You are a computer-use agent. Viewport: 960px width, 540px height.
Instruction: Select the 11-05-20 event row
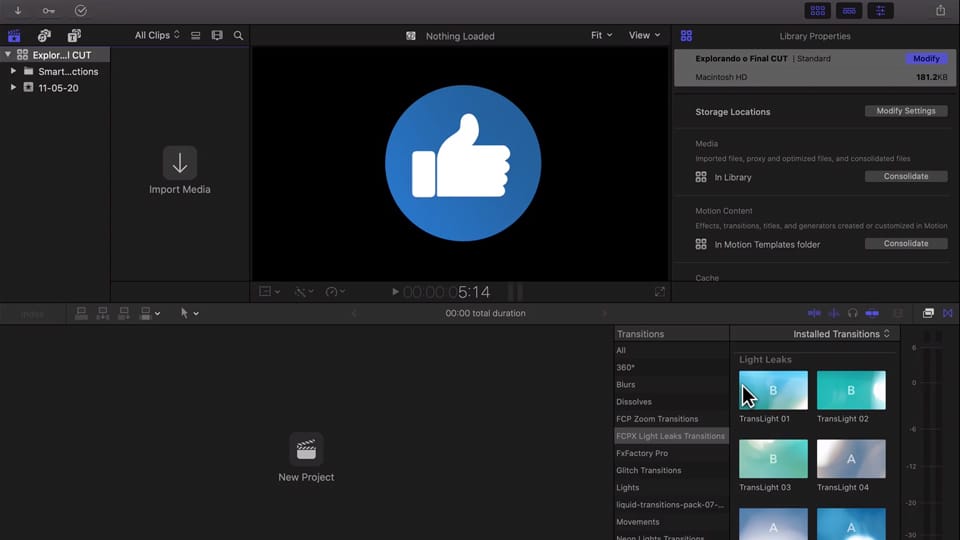point(55,88)
